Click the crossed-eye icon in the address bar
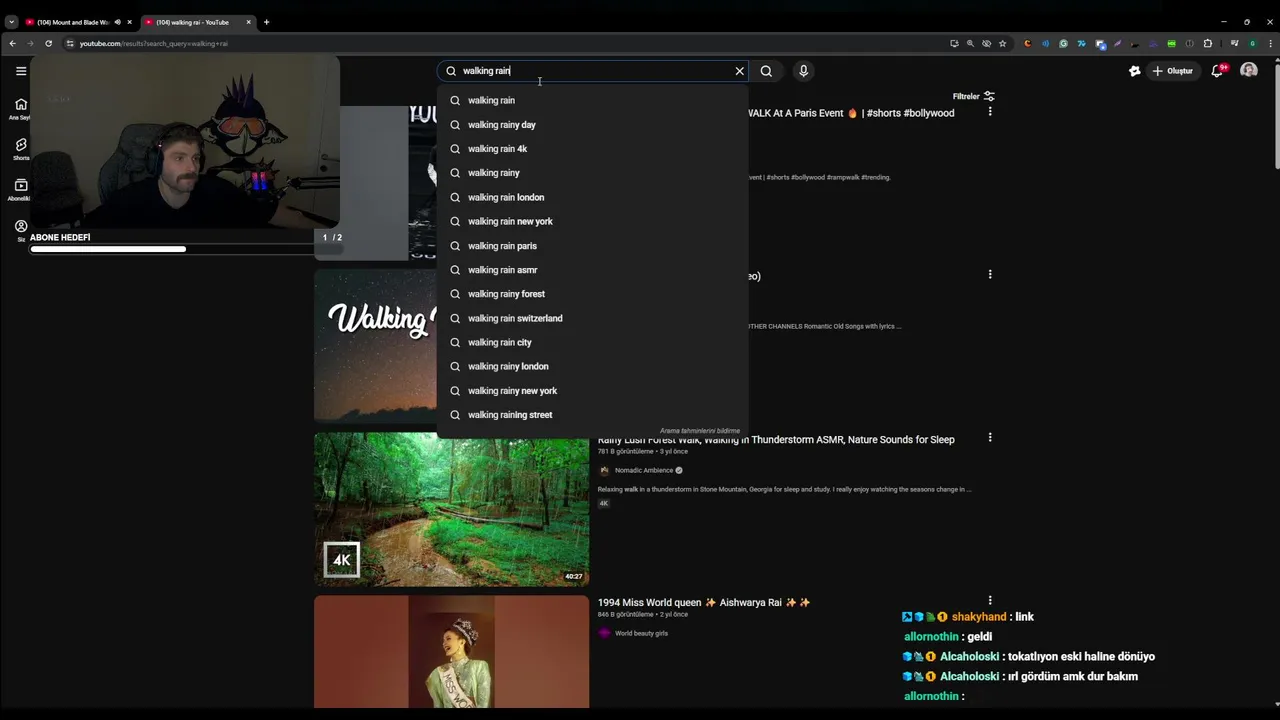1280x720 pixels. click(x=986, y=43)
